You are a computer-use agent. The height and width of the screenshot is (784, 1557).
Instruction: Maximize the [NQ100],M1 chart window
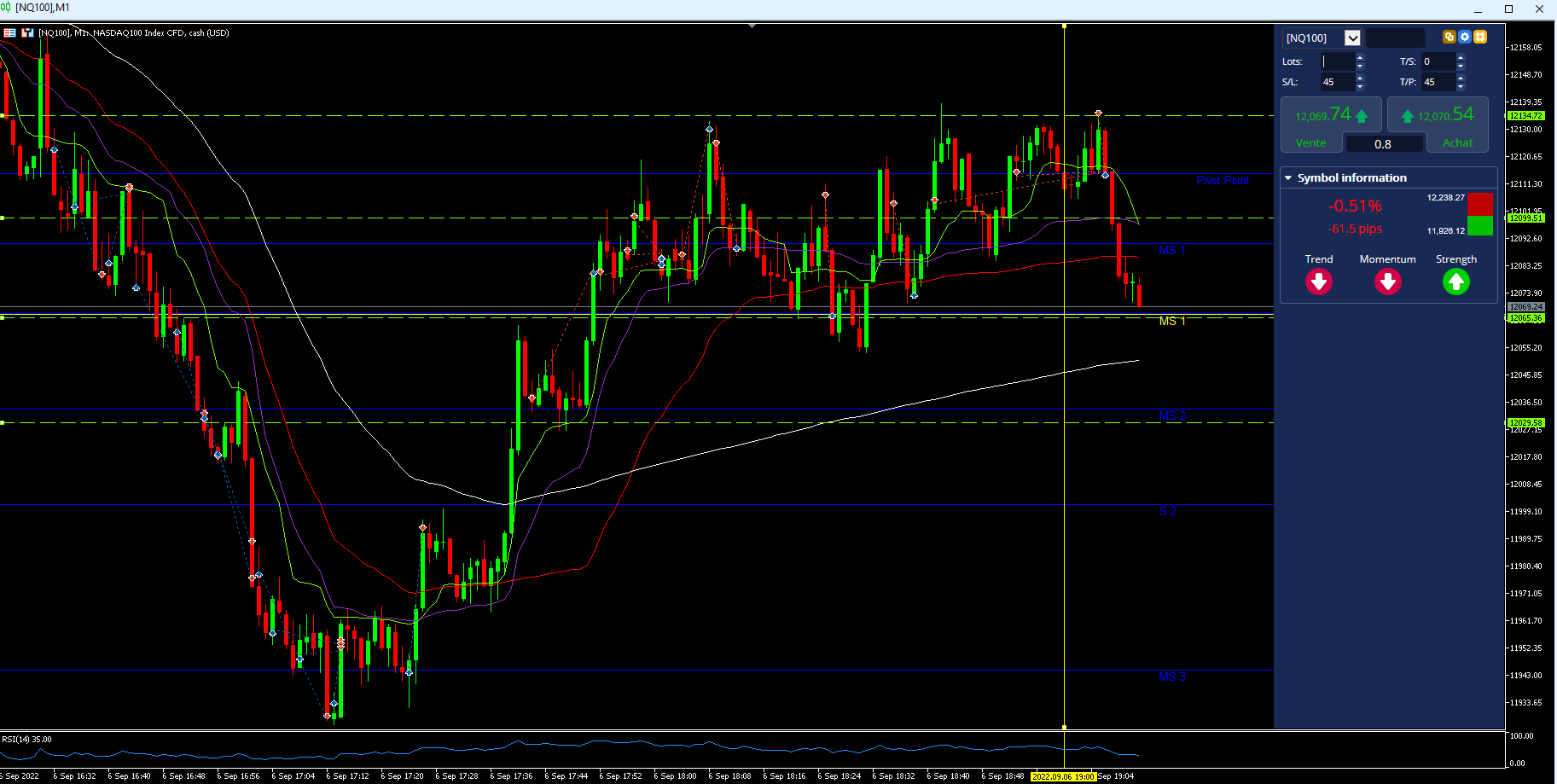pyautogui.click(x=1508, y=9)
